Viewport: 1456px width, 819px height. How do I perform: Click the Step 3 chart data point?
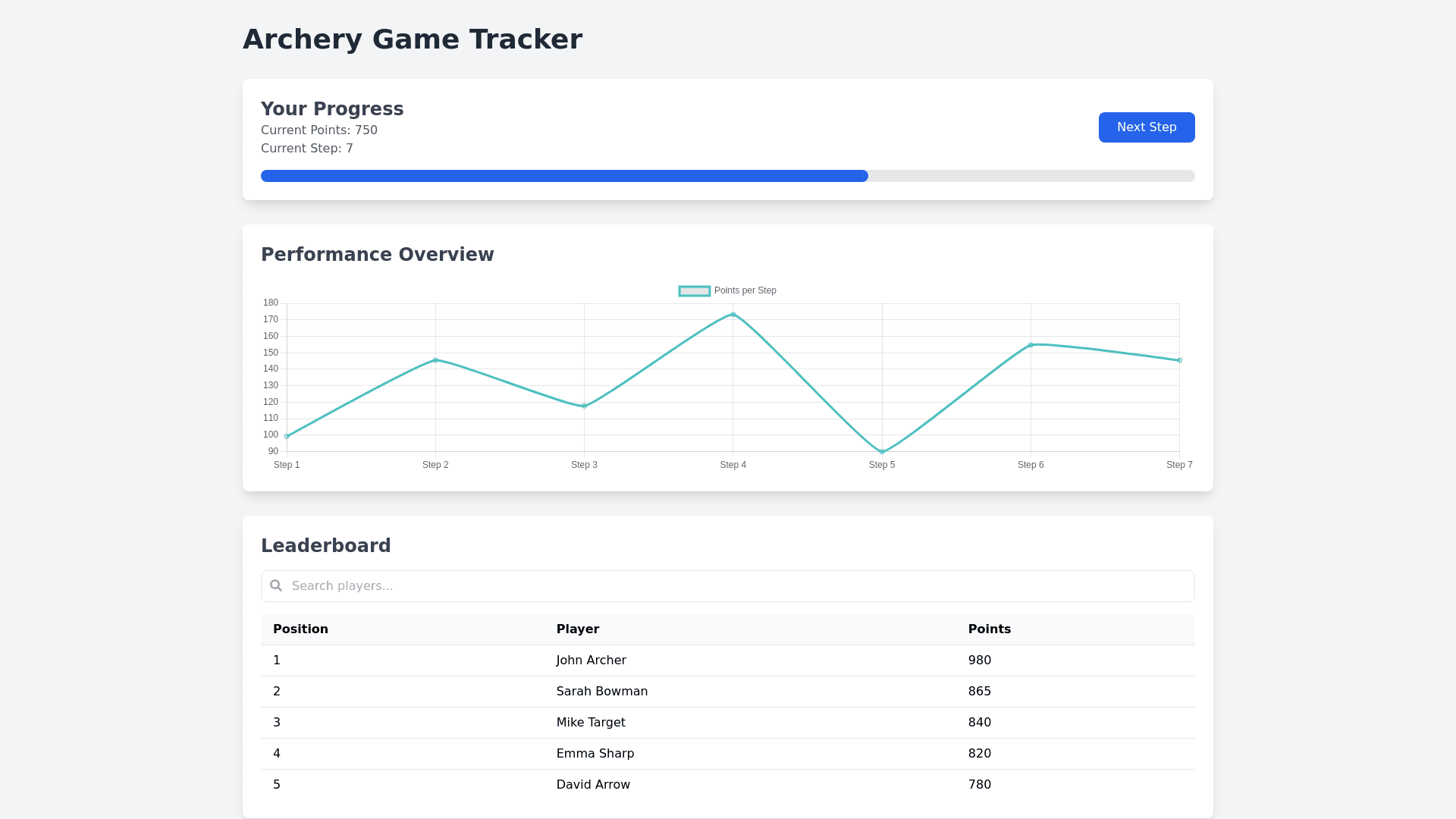(584, 406)
